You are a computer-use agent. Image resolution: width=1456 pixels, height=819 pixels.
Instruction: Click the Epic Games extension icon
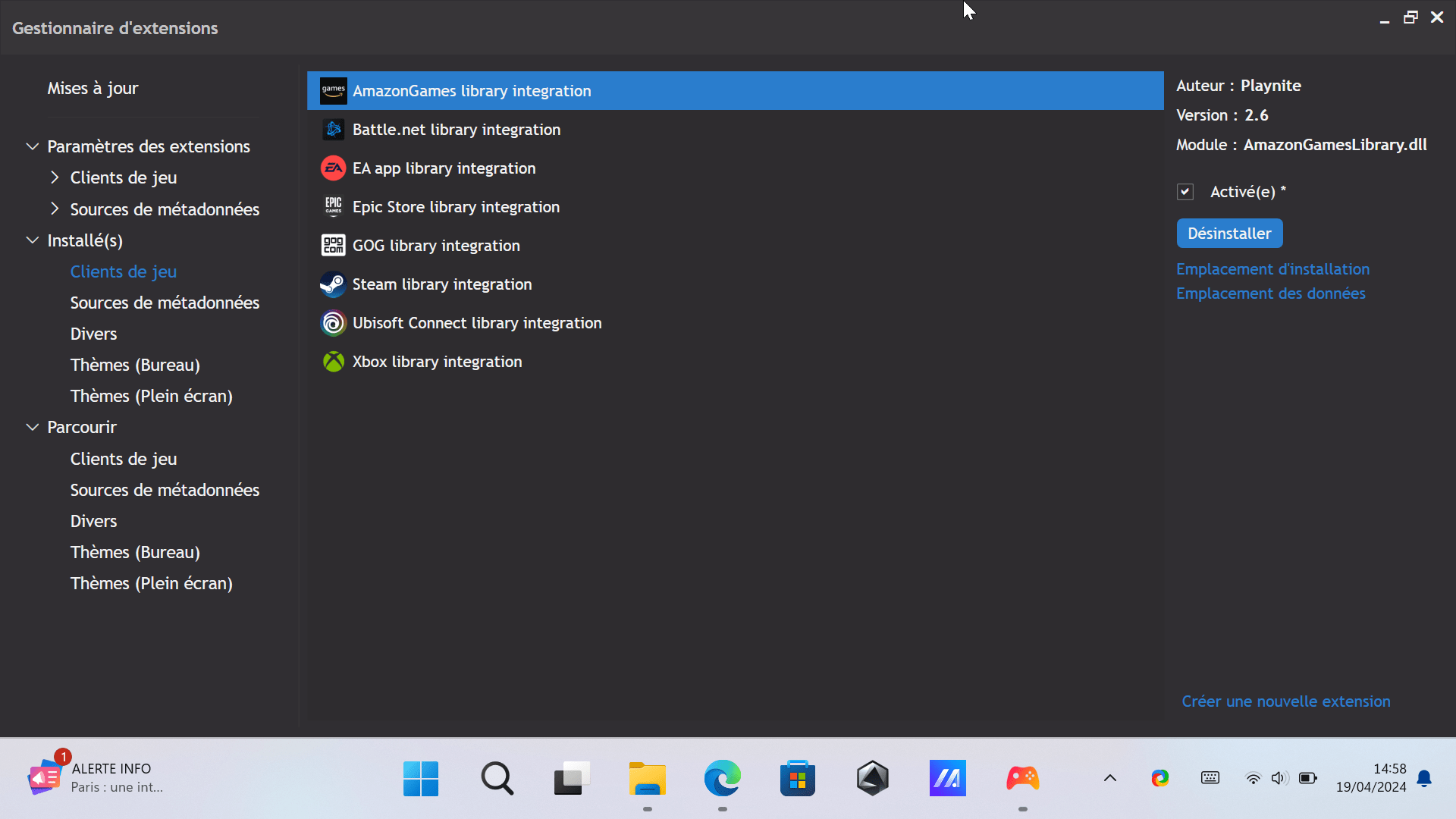[333, 207]
